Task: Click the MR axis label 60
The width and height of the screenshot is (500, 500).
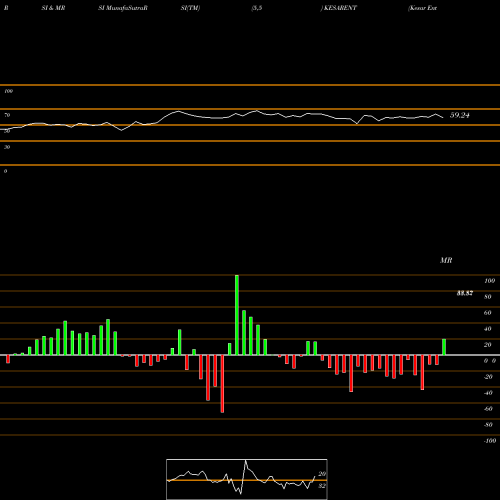Action: tap(488, 313)
